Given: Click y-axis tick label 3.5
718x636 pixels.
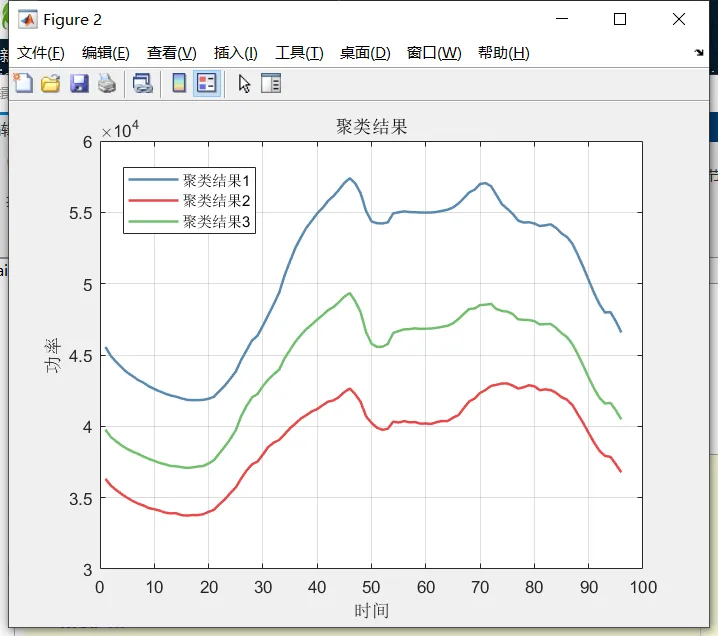Looking at the screenshot, I should tap(81, 499).
